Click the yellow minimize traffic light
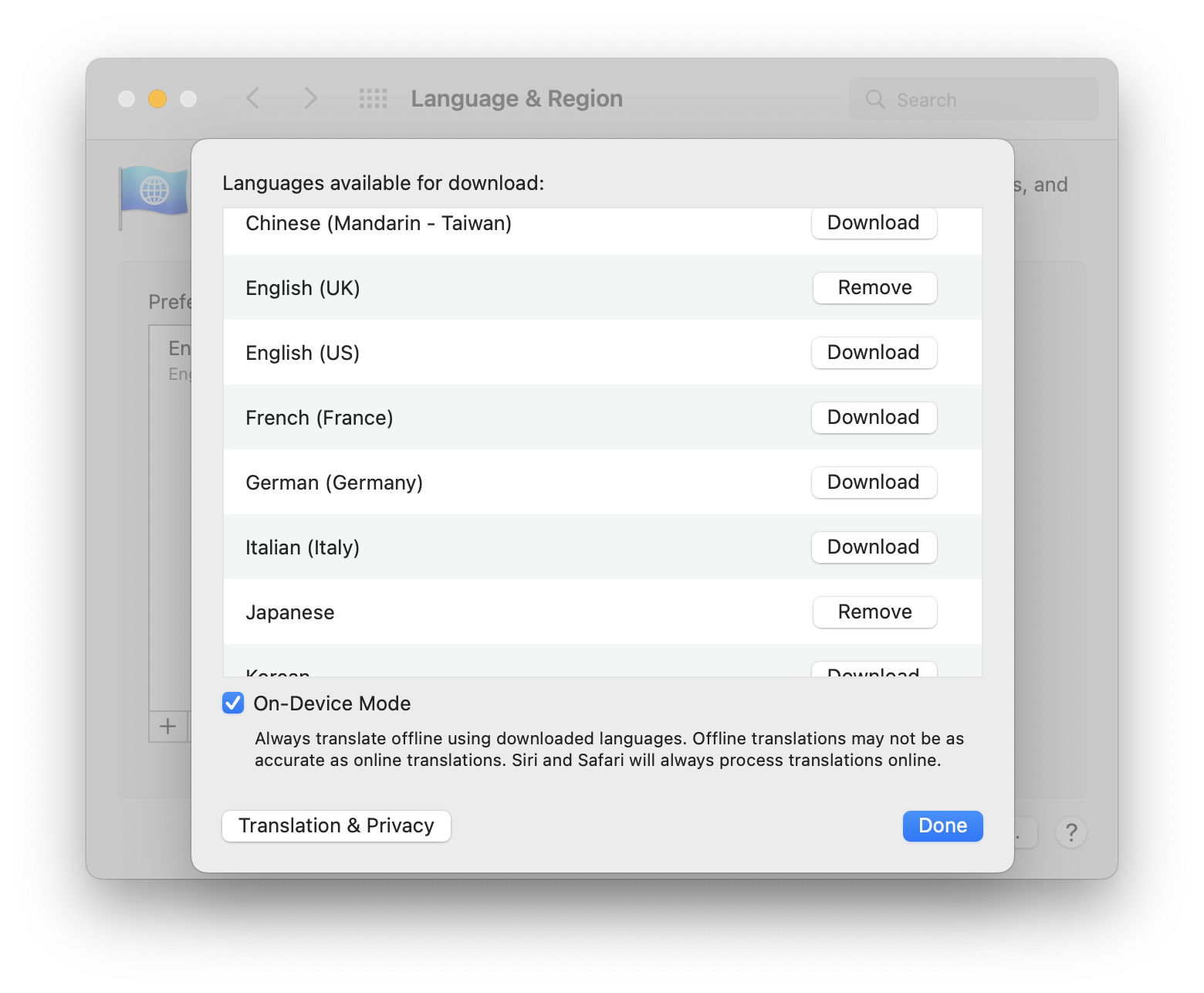Screen dimensions: 1204x993 click(157, 98)
